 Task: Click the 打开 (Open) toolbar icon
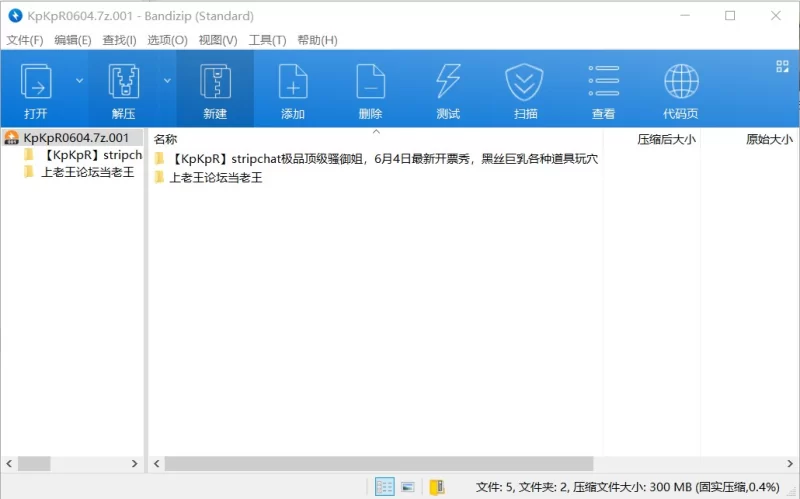[36, 82]
